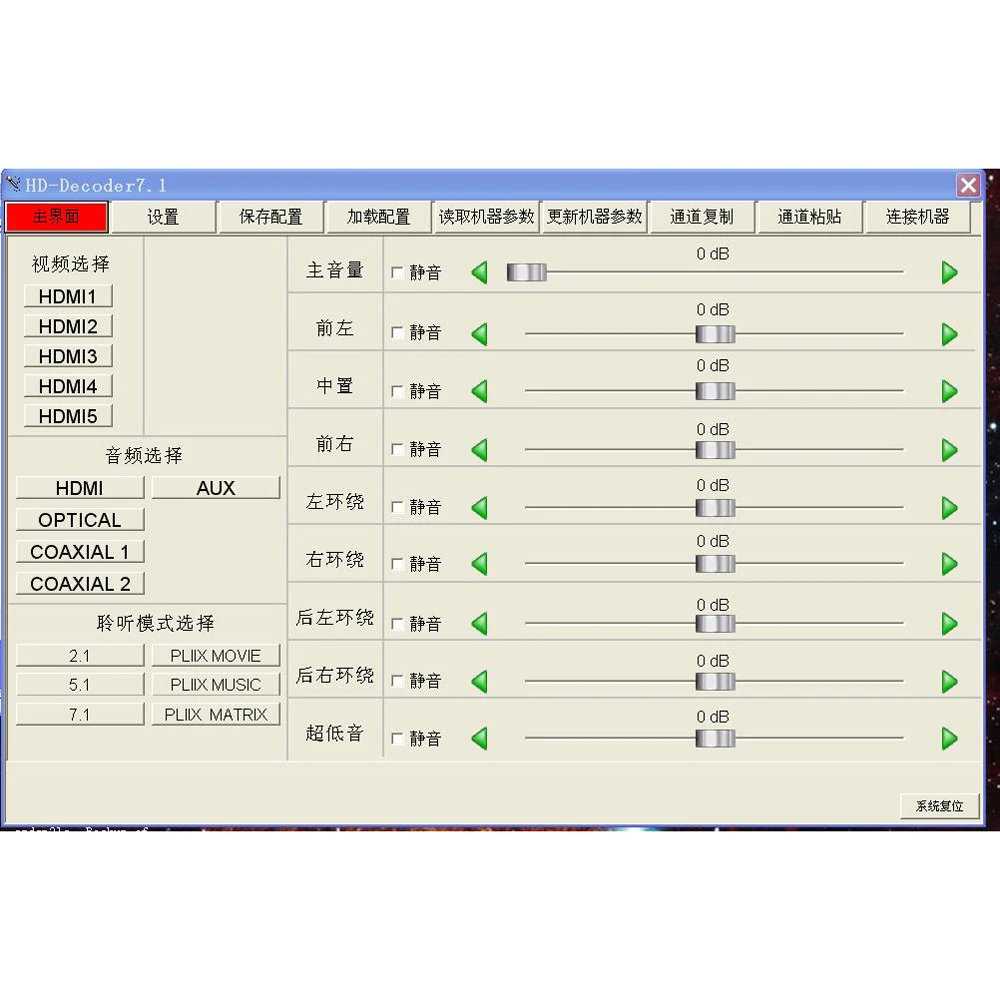Increase 超低音 level with right arrow

tap(950, 739)
